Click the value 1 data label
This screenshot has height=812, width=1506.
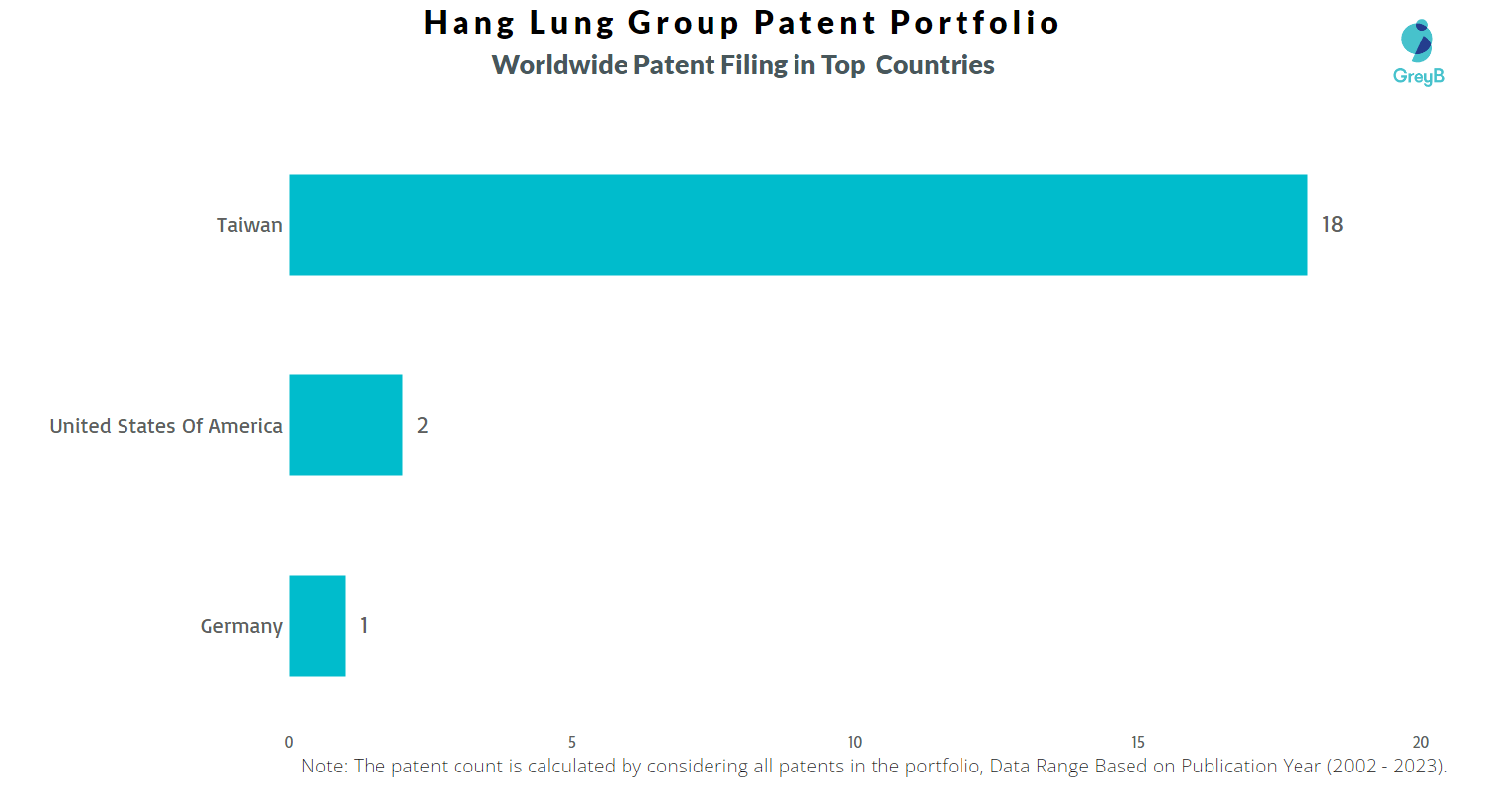pos(364,625)
